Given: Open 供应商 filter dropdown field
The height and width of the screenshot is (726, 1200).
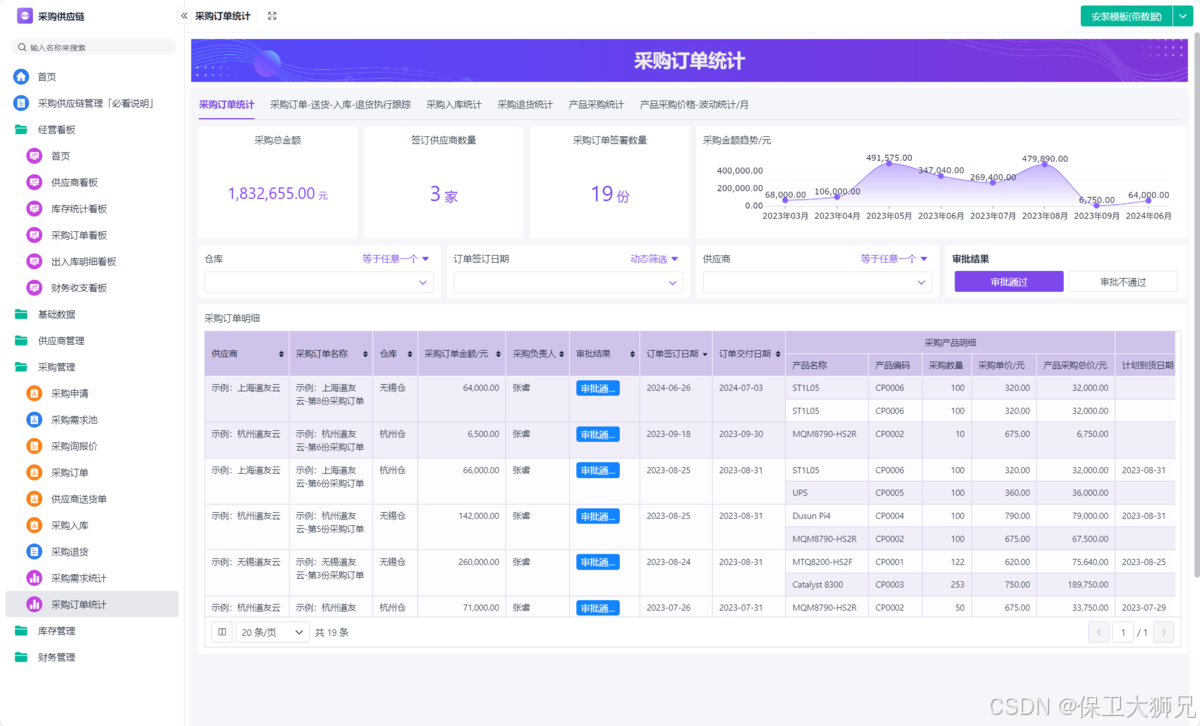Looking at the screenshot, I should pyautogui.click(x=817, y=283).
